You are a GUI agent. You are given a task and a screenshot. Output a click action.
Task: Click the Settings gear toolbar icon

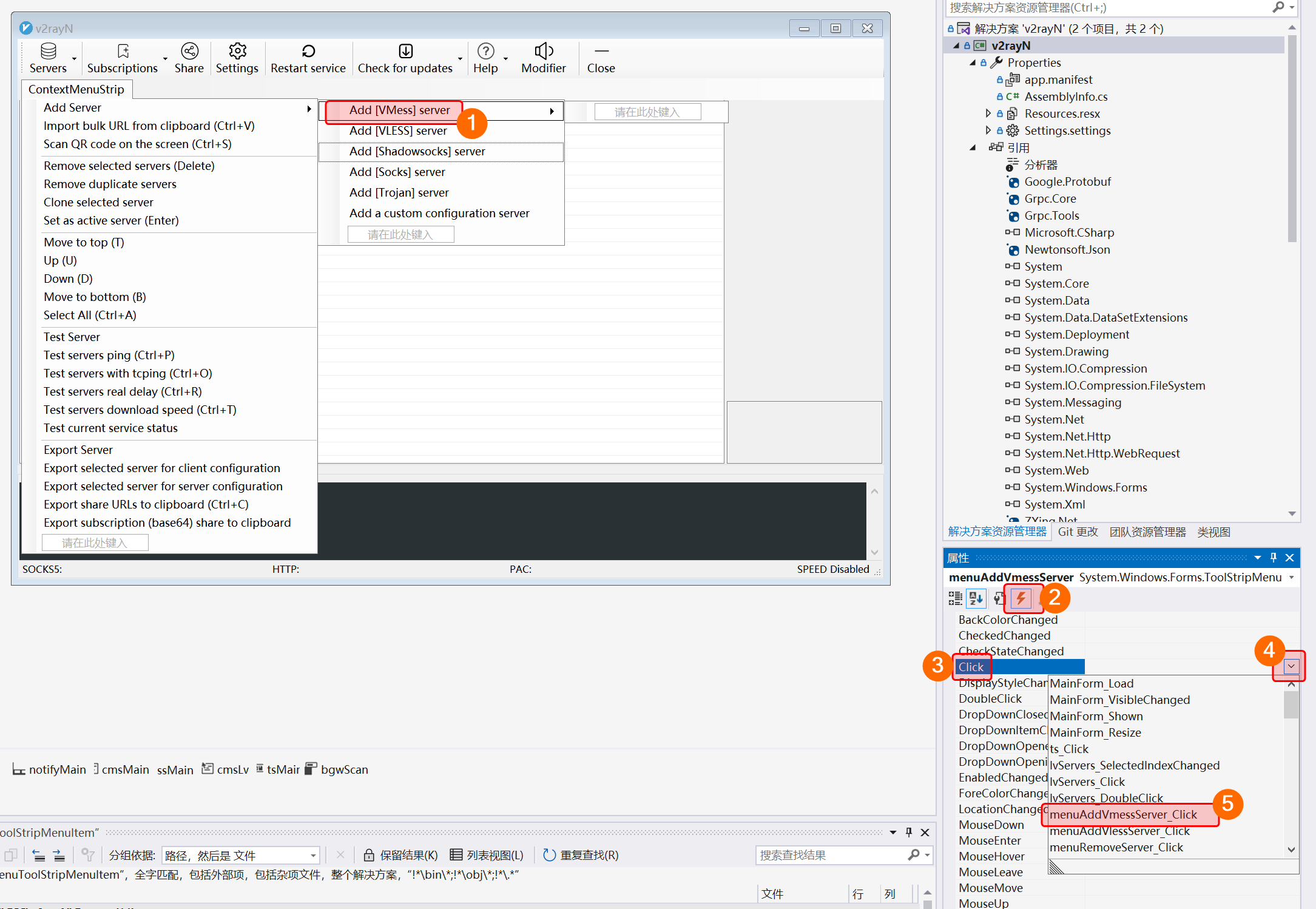(x=237, y=52)
